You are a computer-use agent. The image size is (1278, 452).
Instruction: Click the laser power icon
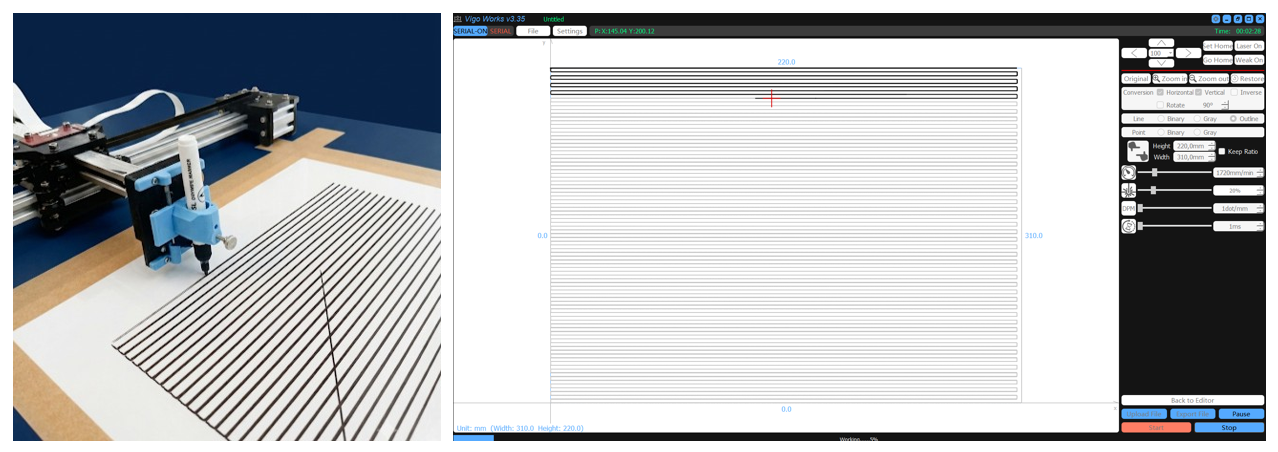click(1128, 190)
